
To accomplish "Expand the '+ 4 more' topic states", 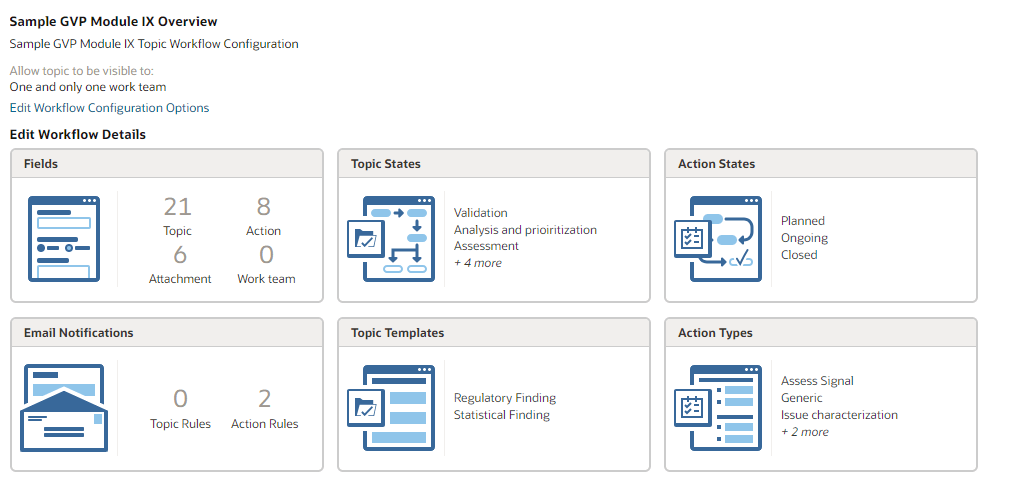I will click(x=478, y=263).
